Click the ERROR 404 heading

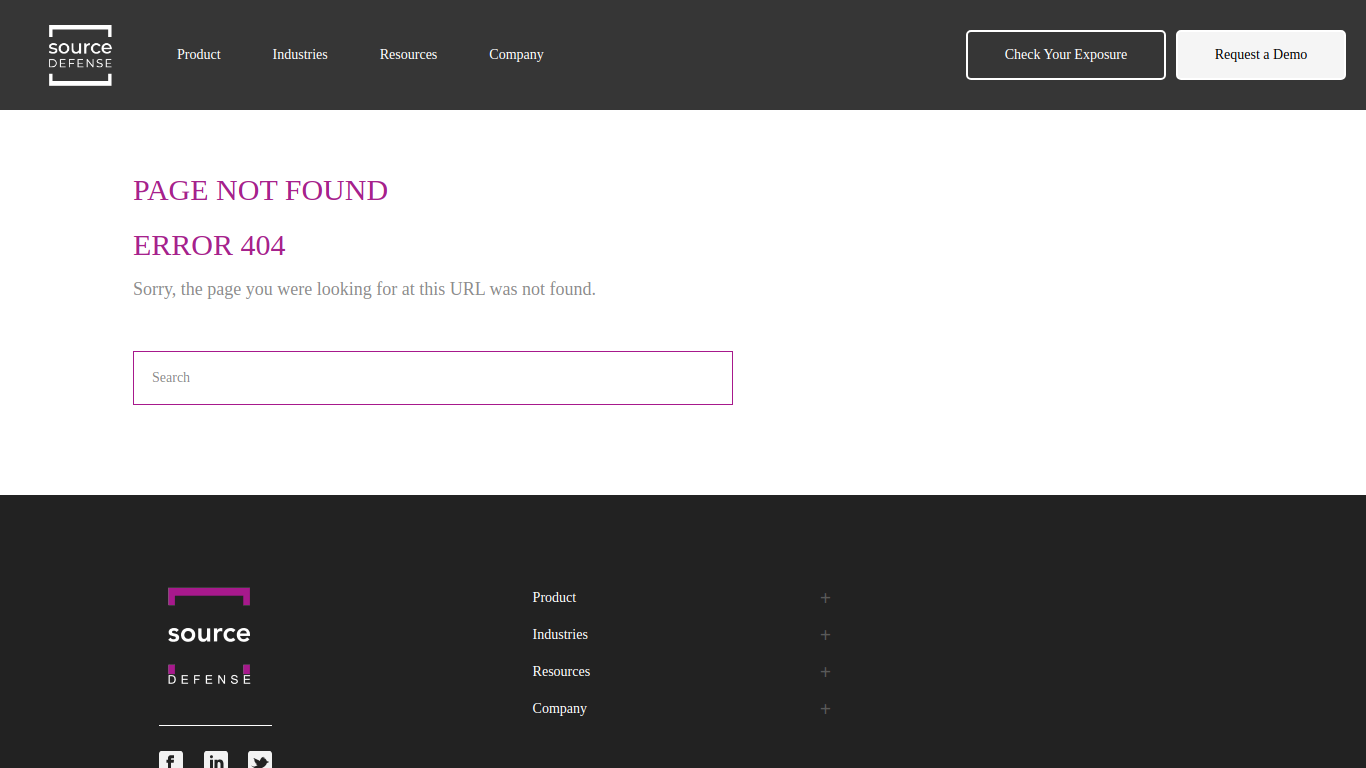tap(209, 245)
